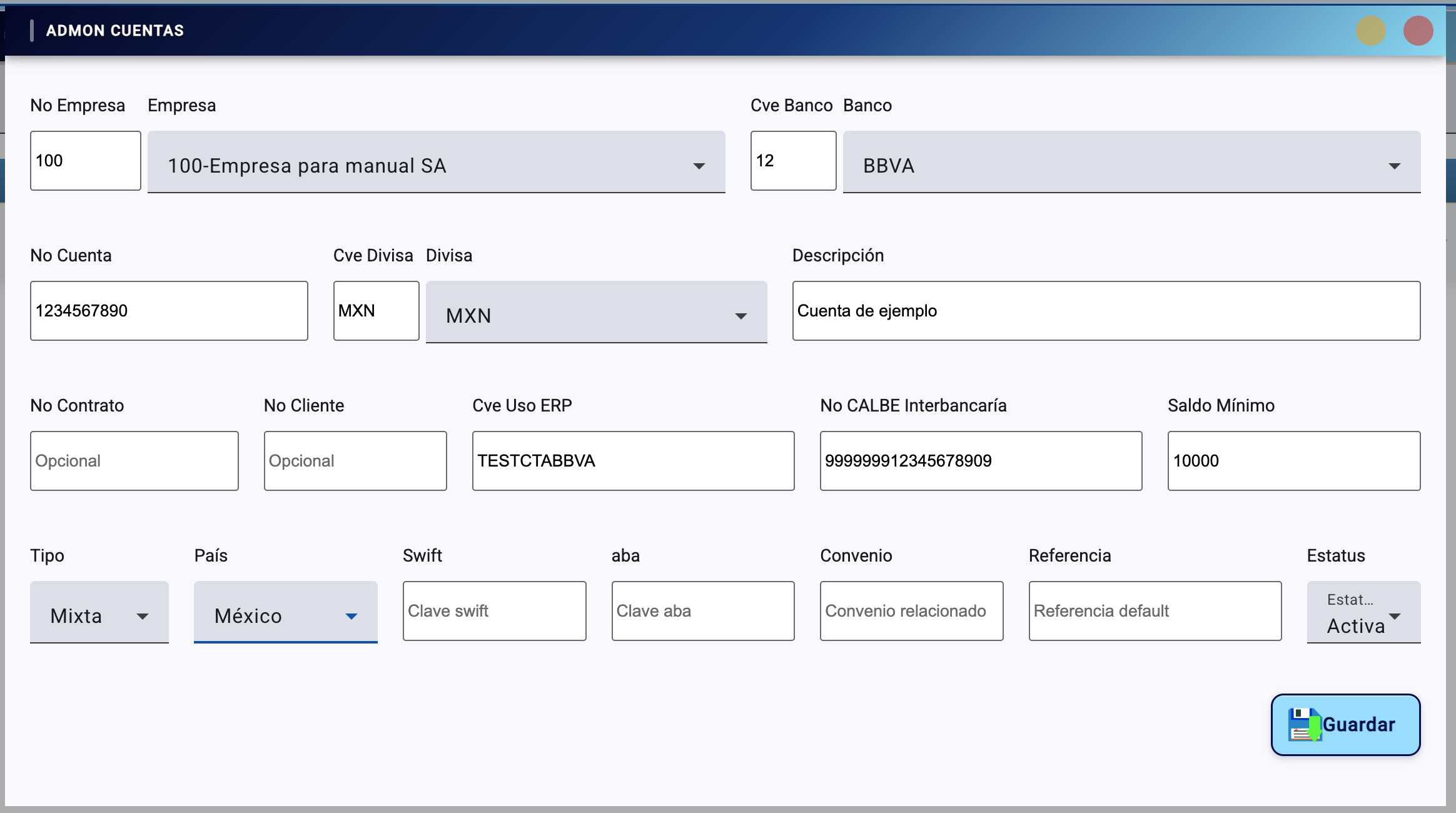This screenshot has height=813, width=1456.
Task: Click the yellow circle window button
Action: pyautogui.click(x=1370, y=31)
